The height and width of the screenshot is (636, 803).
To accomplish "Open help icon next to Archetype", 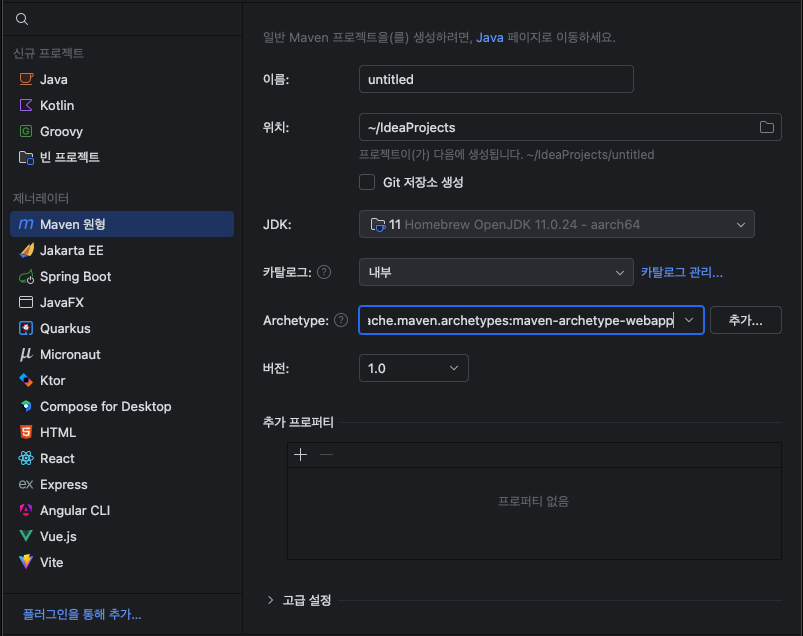I will [341, 320].
